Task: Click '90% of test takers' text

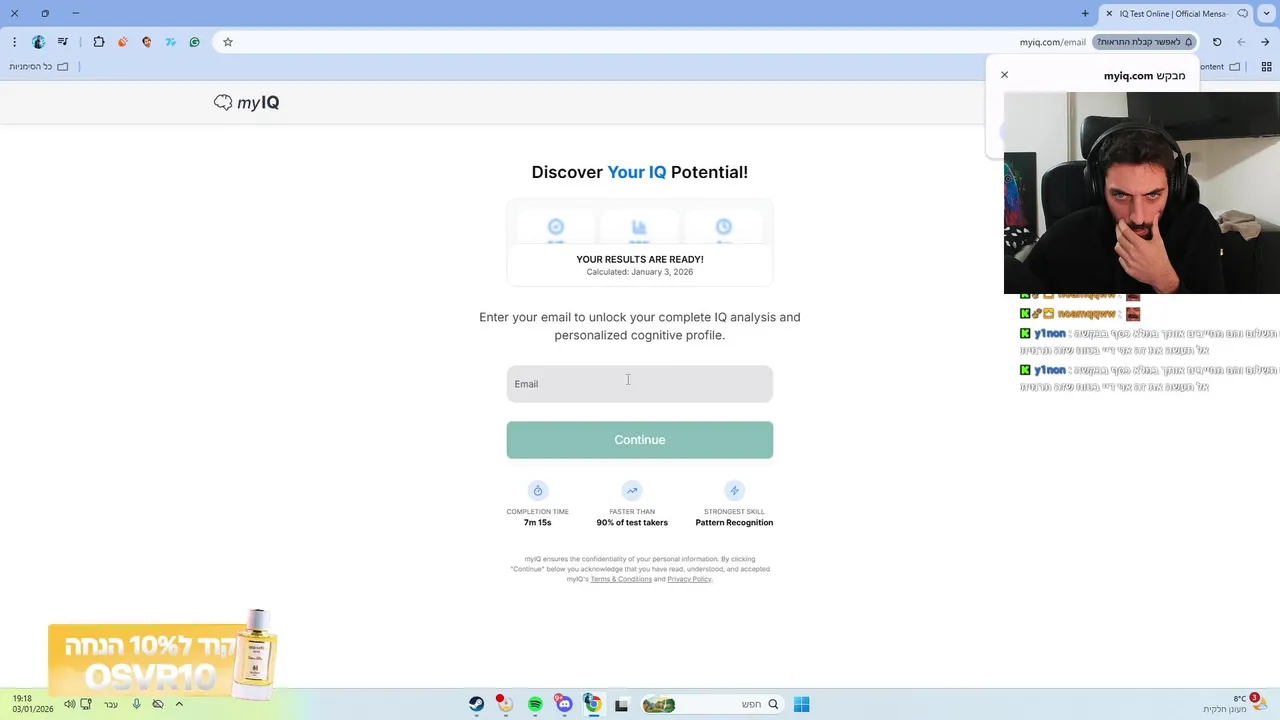Action: click(632, 523)
